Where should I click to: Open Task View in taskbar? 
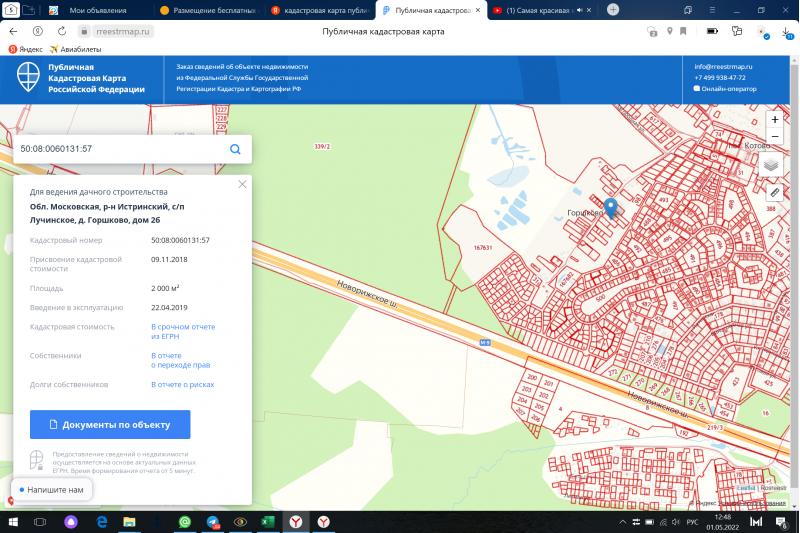[x=40, y=522]
